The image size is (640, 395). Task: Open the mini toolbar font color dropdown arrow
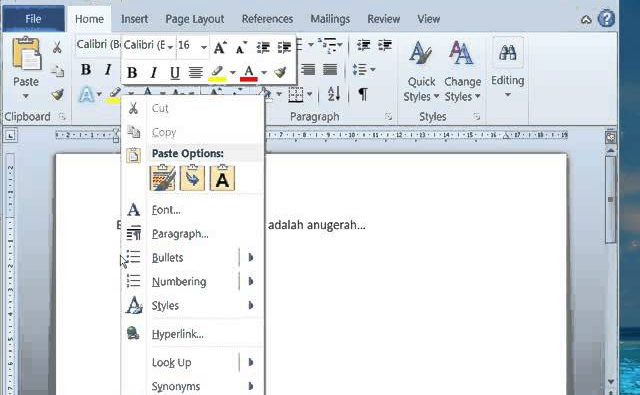[264, 73]
